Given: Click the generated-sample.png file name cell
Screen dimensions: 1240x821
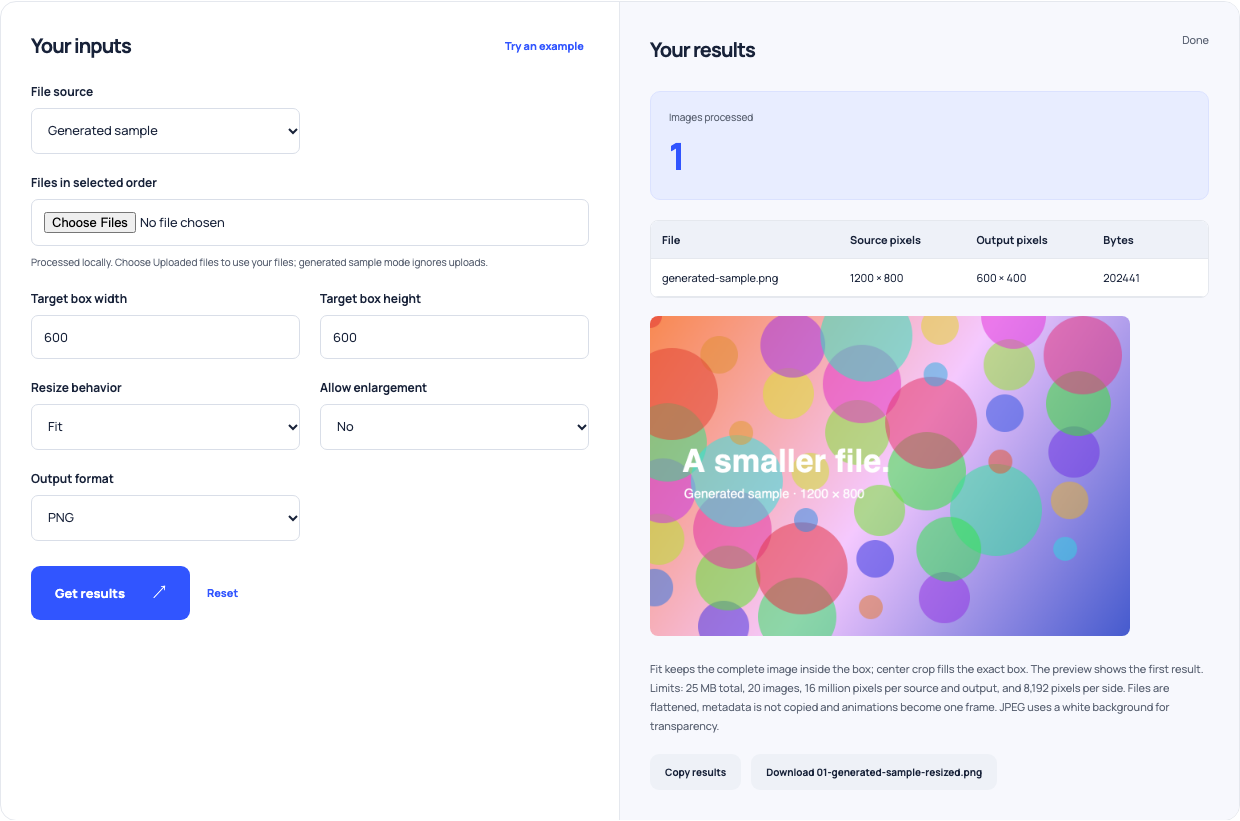Looking at the screenshot, I should (720, 278).
